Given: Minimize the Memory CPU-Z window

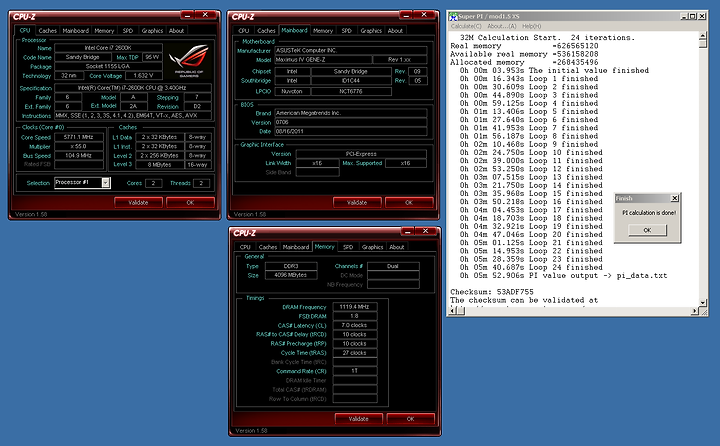Looking at the screenshot, I should [x=407, y=231].
